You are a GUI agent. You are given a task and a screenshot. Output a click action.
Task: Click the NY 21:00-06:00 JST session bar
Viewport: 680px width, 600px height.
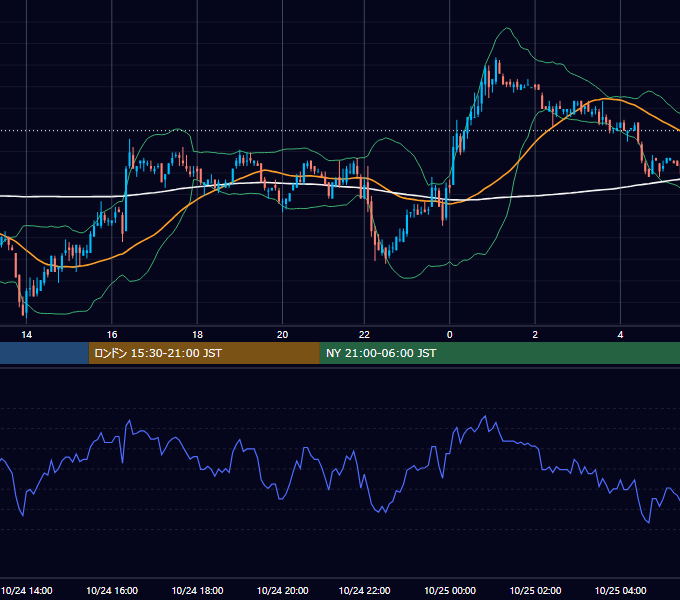(500, 353)
